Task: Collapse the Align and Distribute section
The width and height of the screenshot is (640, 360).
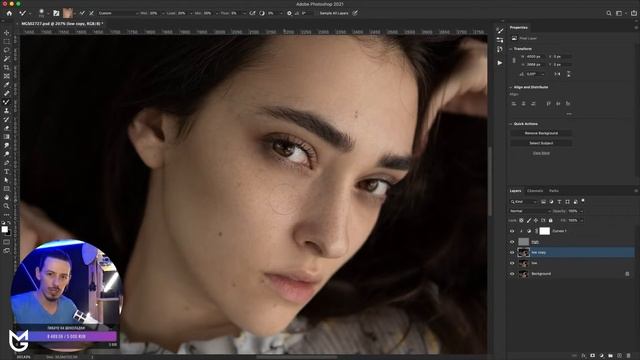Action: [x=511, y=87]
